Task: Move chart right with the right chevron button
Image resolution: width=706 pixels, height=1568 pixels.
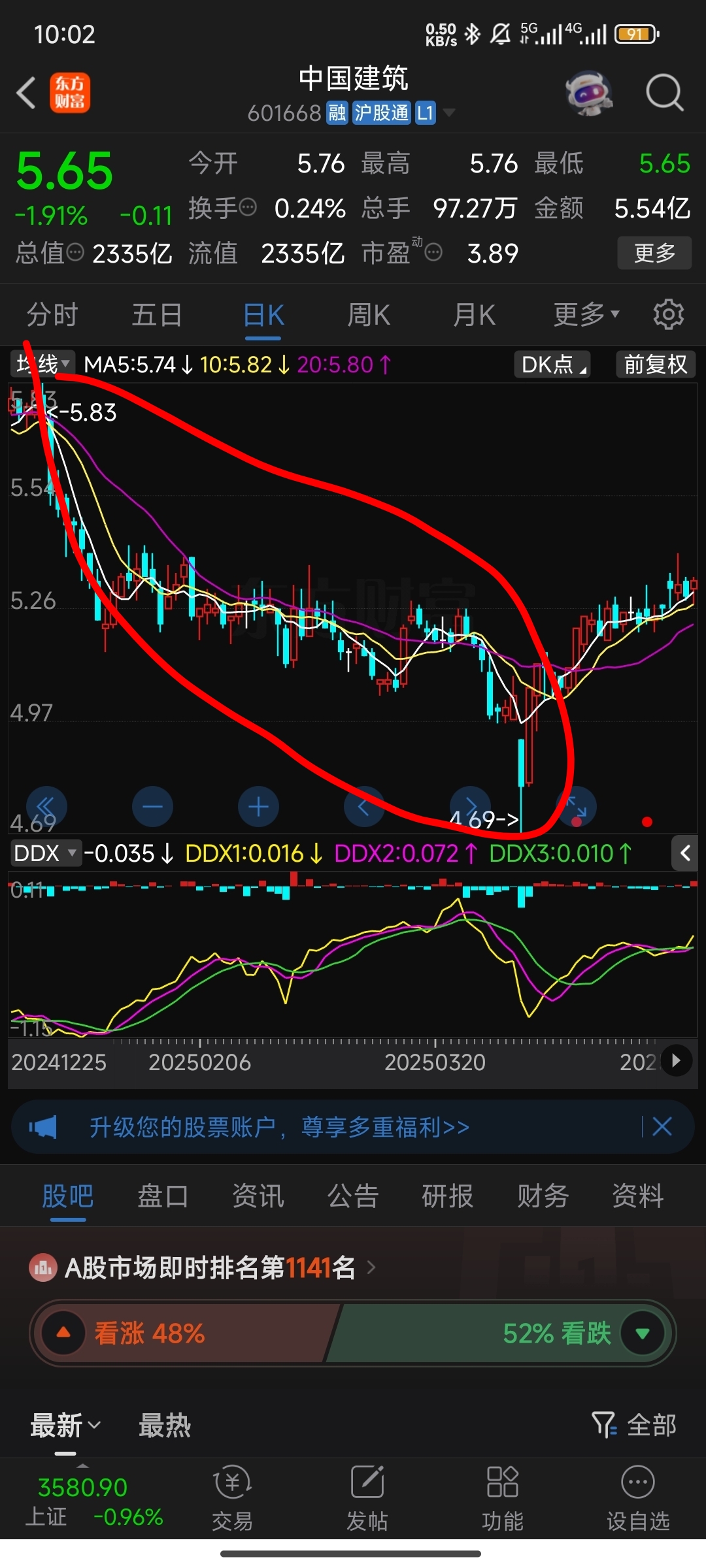Action: [470, 807]
